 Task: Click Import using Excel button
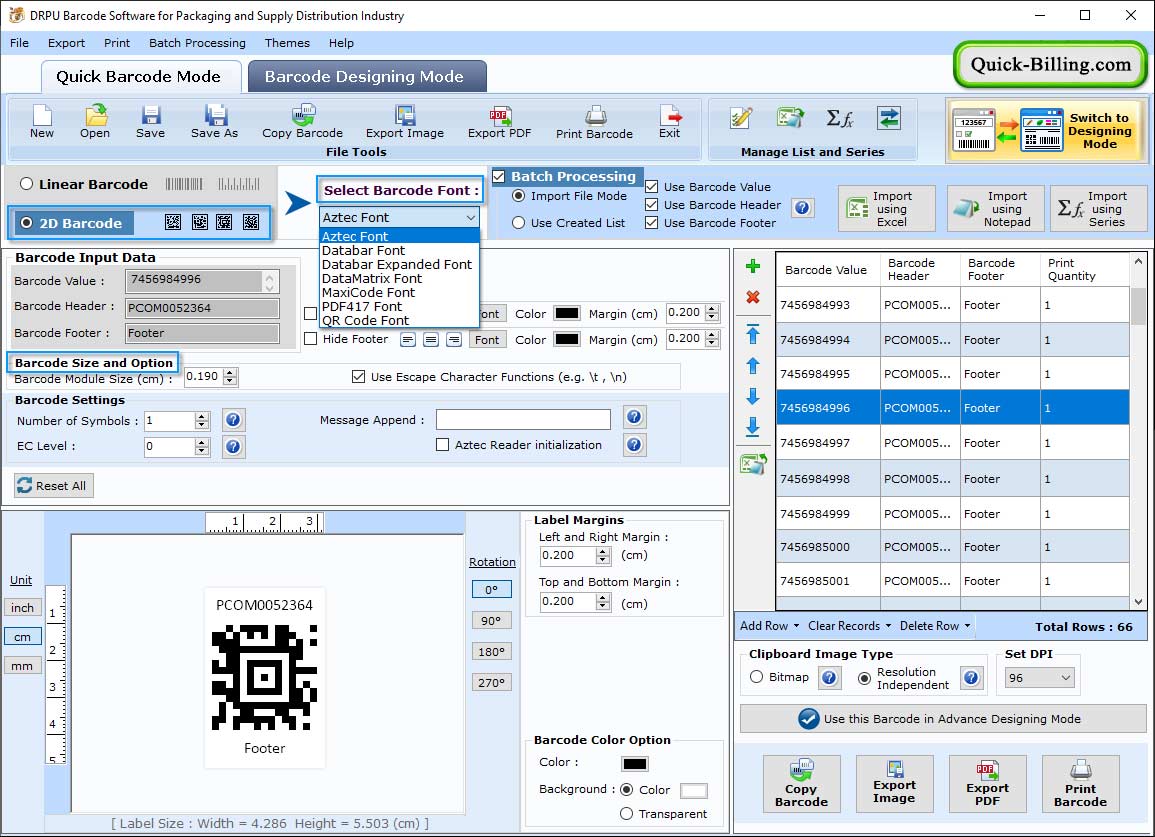click(887, 209)
